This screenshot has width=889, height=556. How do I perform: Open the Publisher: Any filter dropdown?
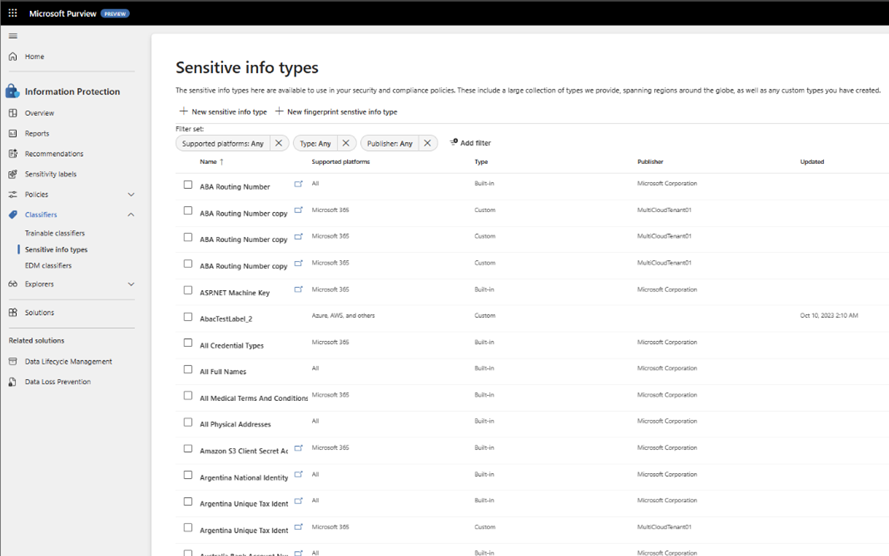pos(390,143)
